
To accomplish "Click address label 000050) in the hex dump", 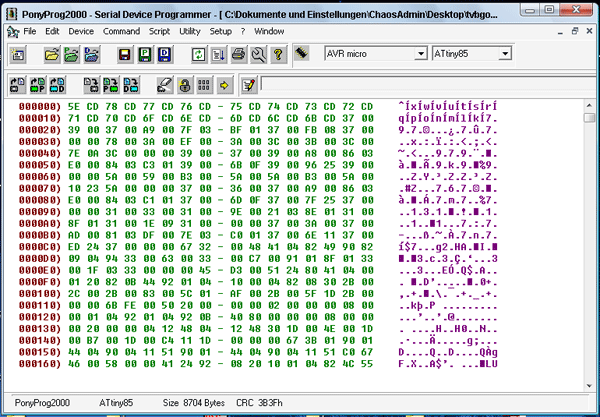I will point(40,165).
